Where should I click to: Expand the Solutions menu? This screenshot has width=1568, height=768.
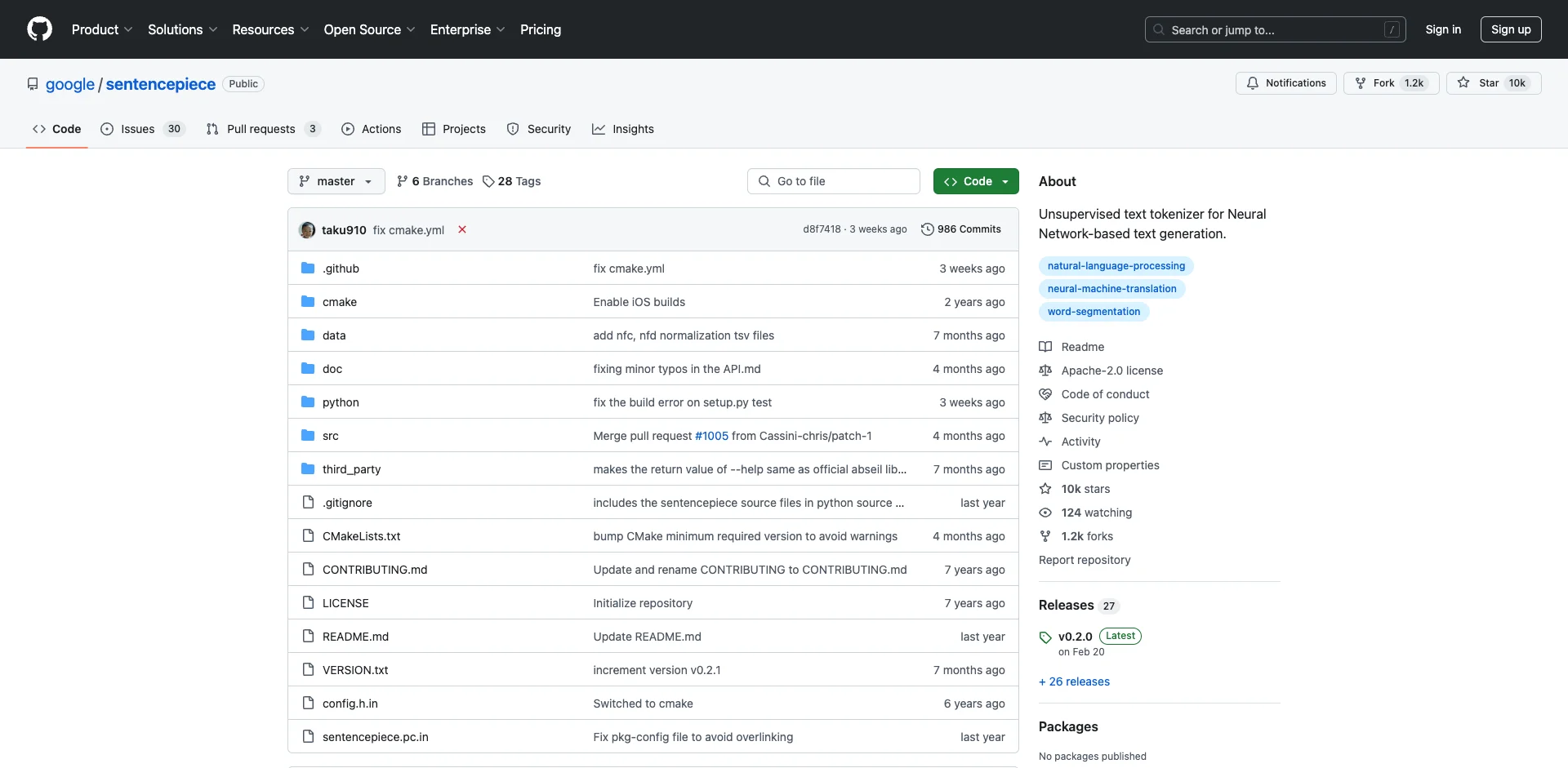click(x=182, y=29)
